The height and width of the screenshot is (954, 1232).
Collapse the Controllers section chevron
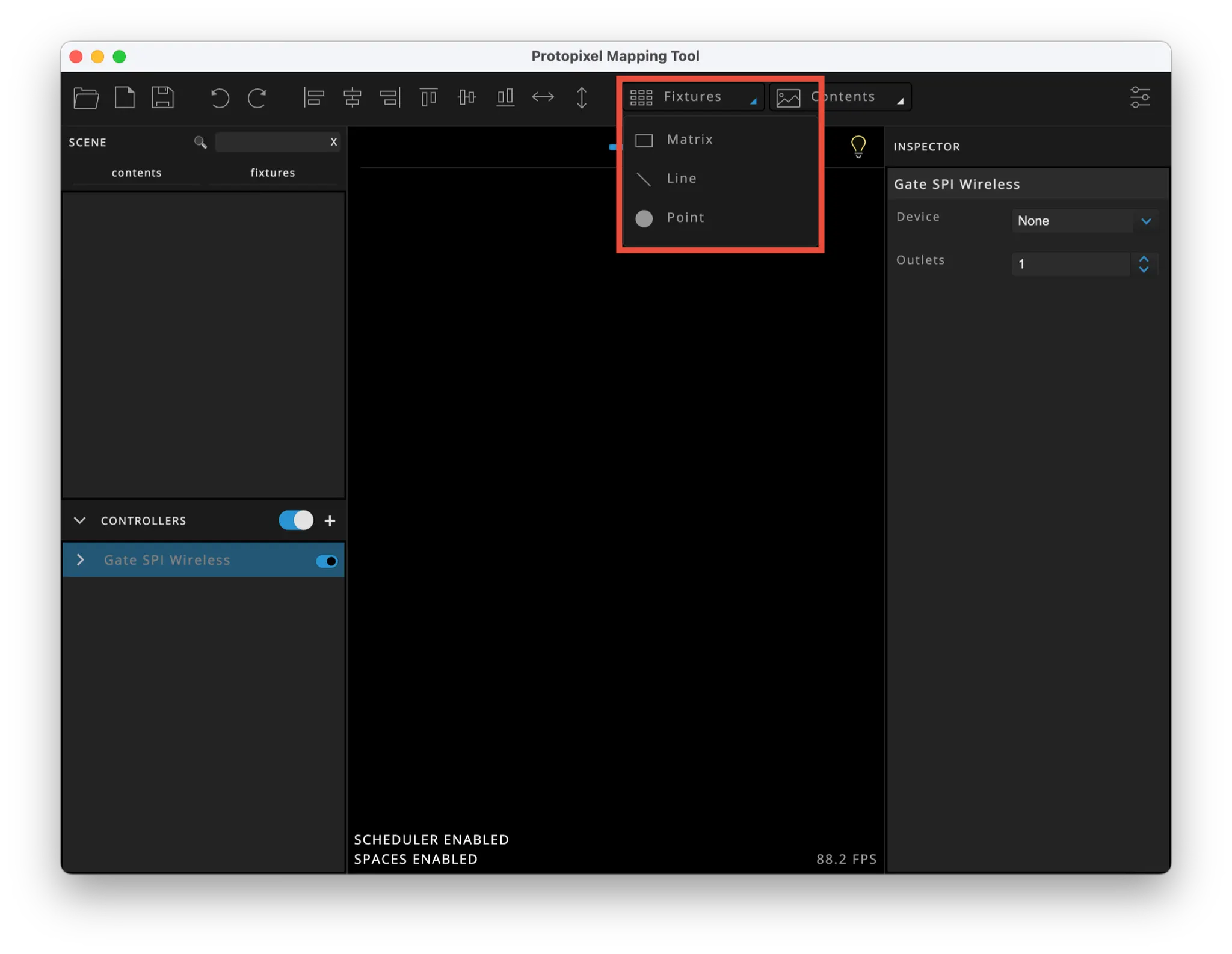(79, 520)
